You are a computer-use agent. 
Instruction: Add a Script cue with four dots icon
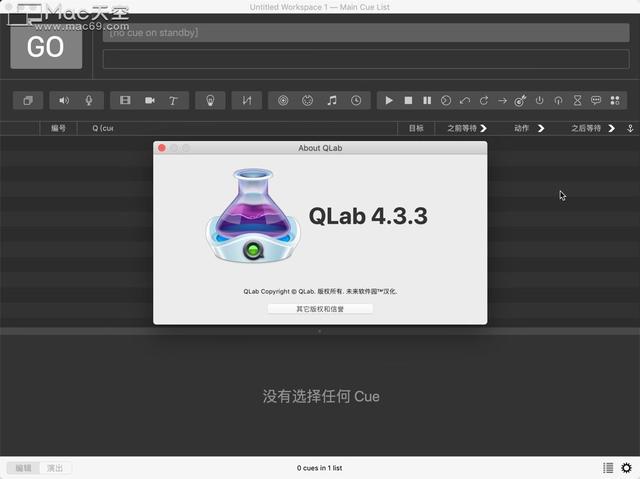point(615,100)
